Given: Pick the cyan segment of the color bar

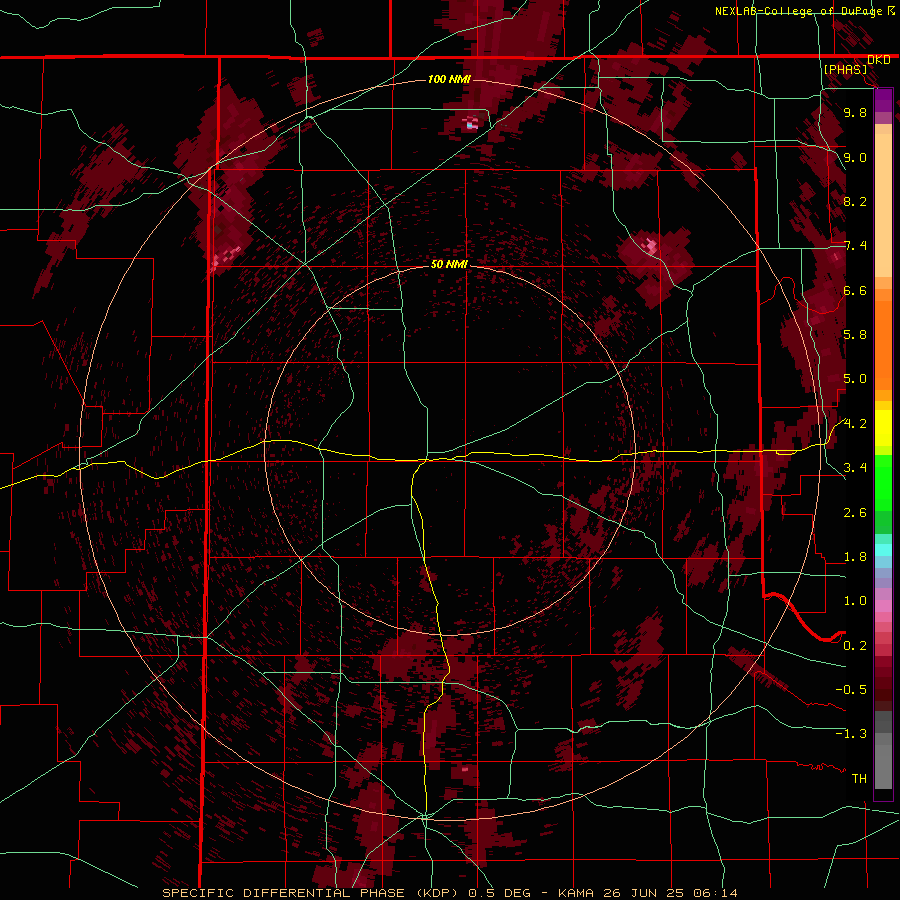Looking at the screenshot, I should click(x=883, y=549).
